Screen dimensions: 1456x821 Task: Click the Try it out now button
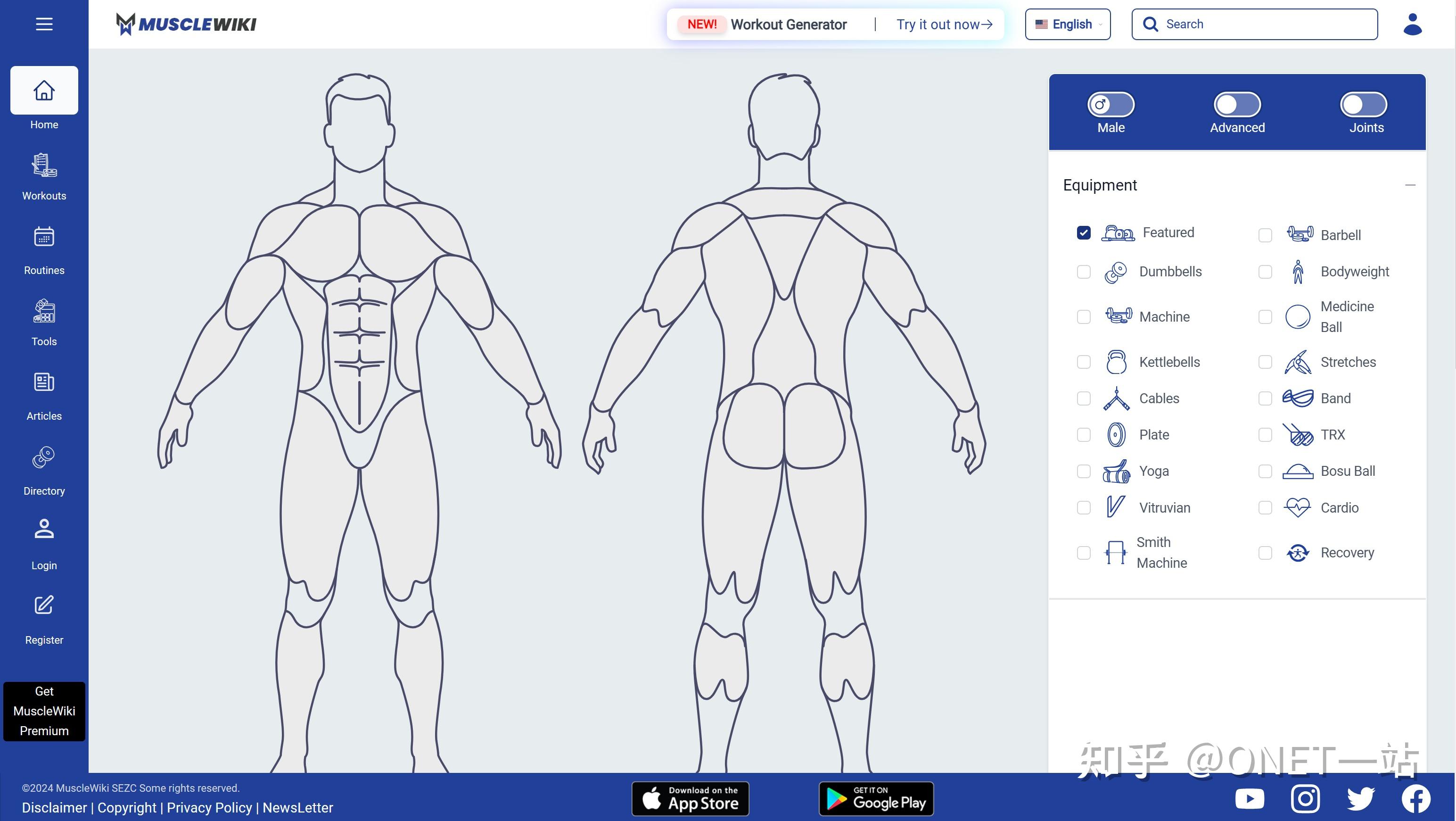pos(939,25)
